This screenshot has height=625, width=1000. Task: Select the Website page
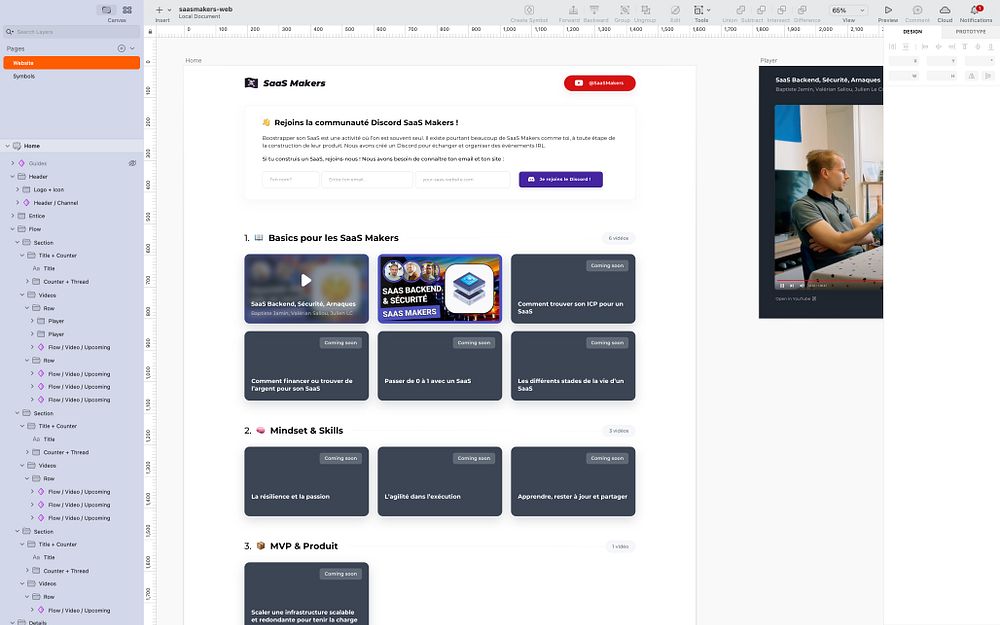(x=71, y=62)
